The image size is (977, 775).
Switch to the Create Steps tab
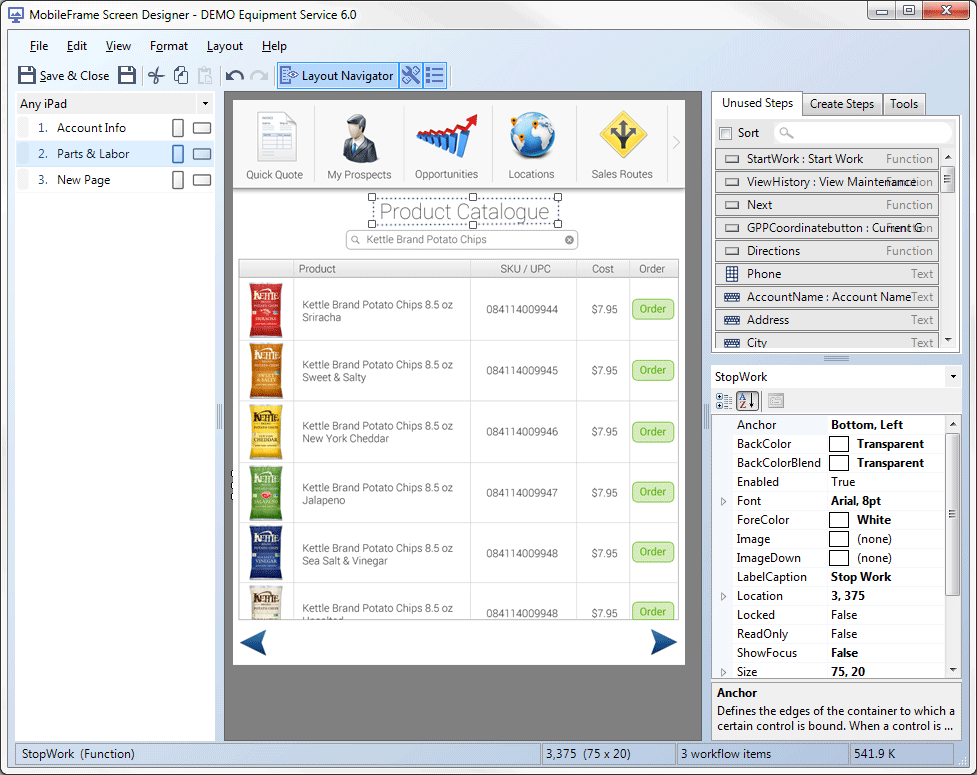click(x=842, y=103)
